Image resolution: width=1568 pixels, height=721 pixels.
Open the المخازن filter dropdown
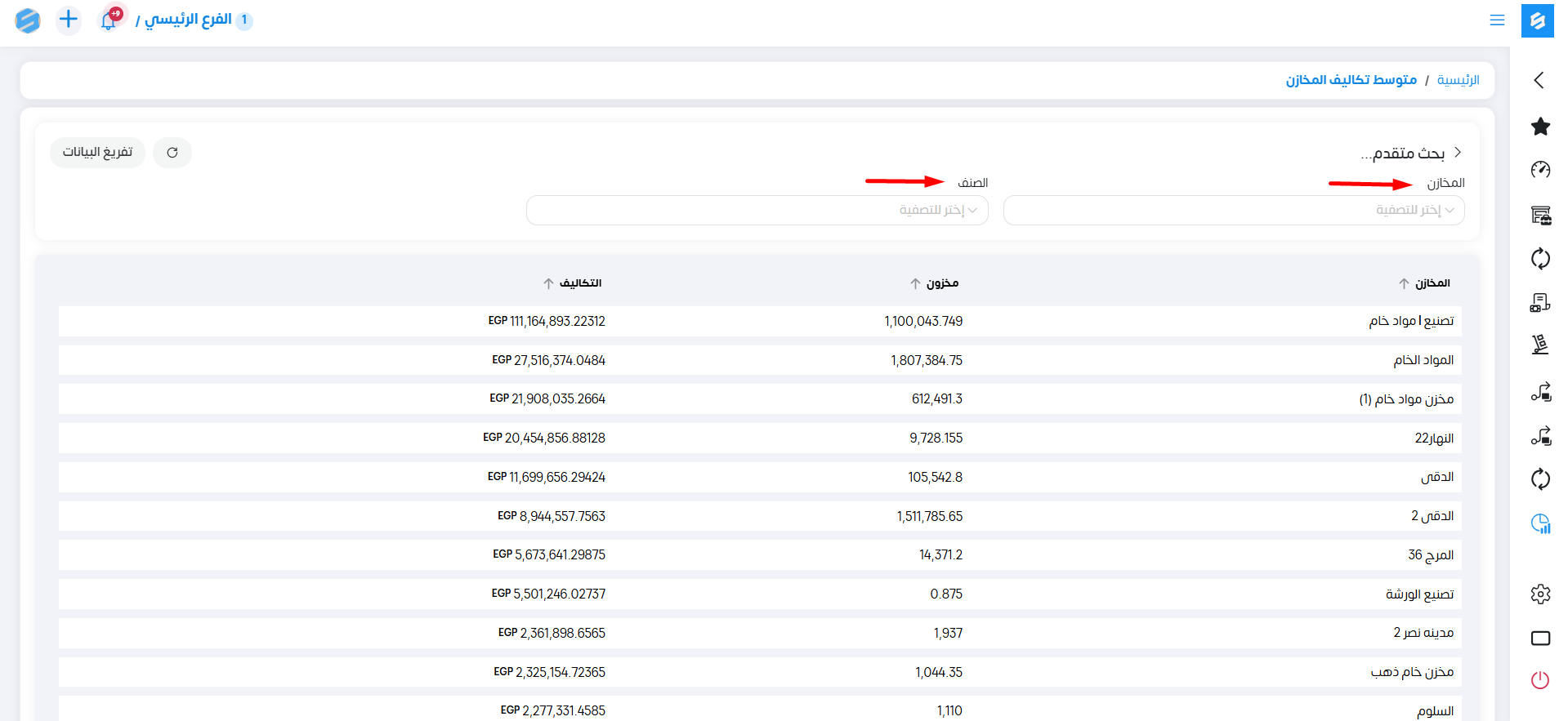point(1233,211)
